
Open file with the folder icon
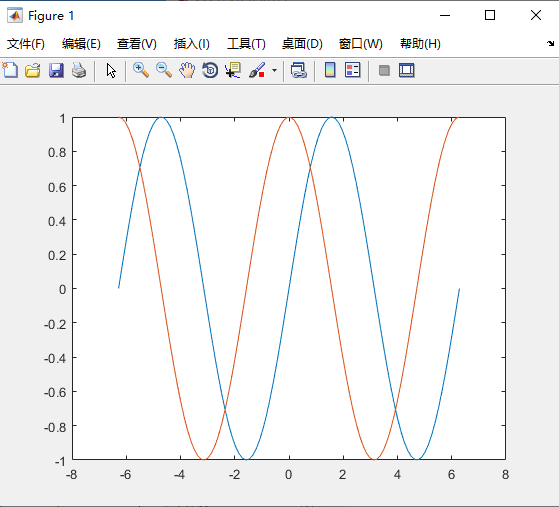point(33,70)
